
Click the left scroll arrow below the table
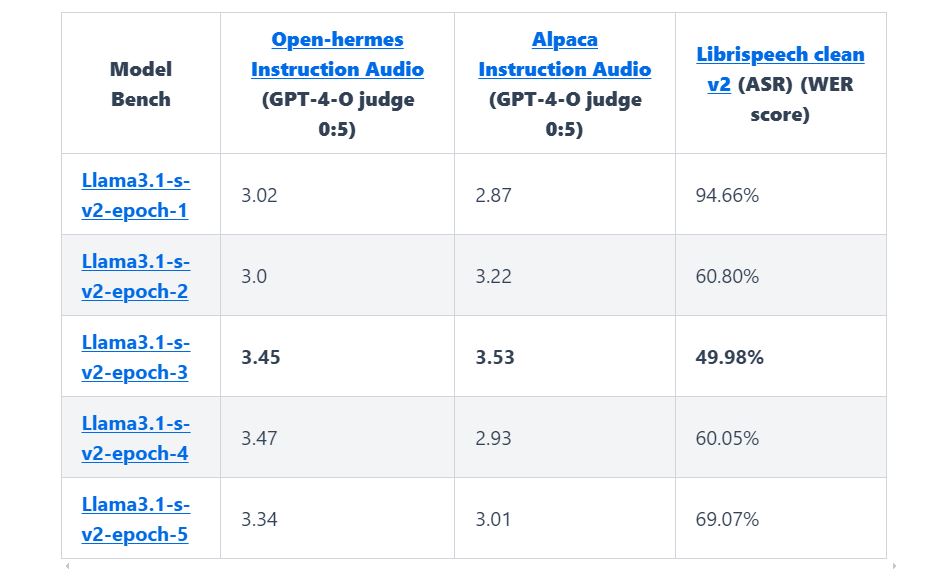coord(67,567)
